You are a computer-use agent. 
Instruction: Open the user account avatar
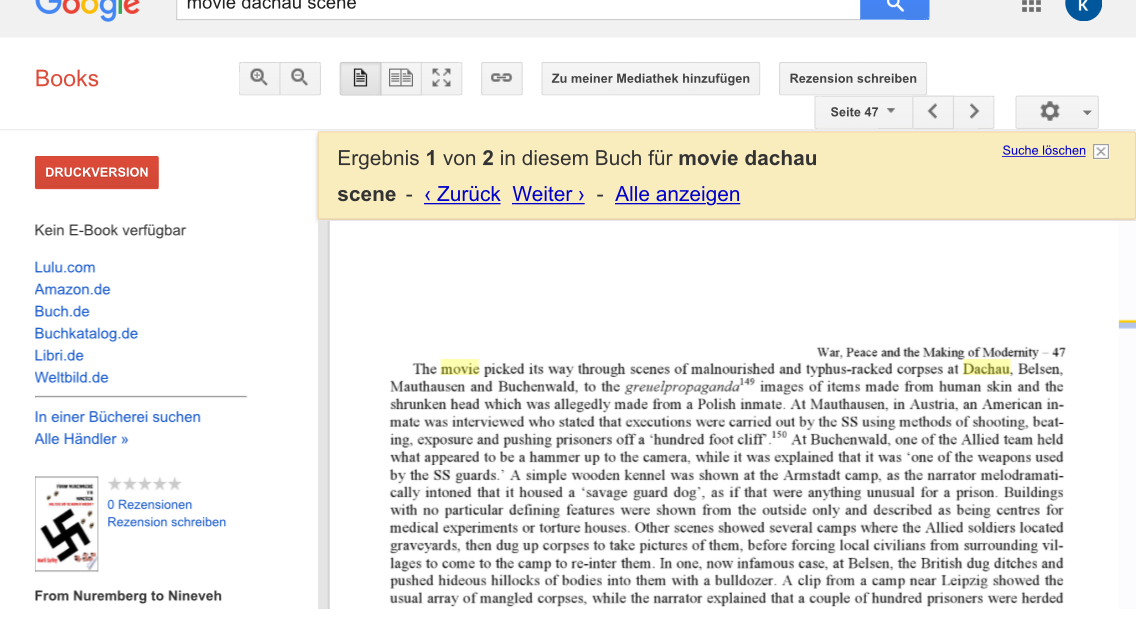click(1083, 7)
